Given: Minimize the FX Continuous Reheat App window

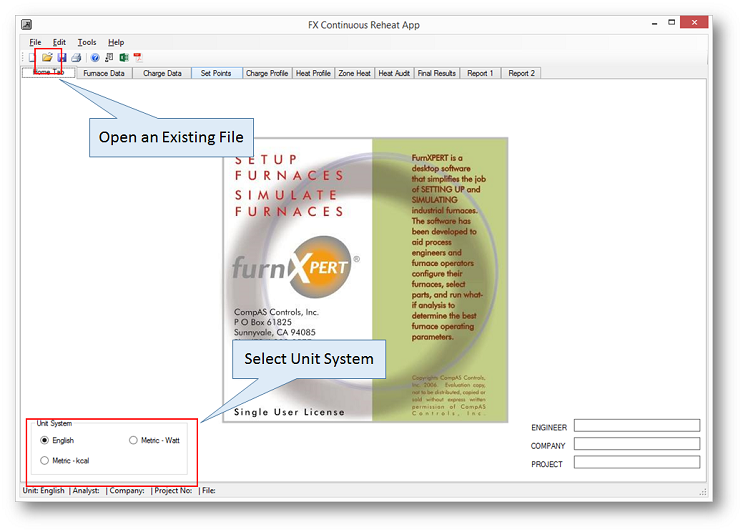Looking at the screenshot, I should (654, 23).
